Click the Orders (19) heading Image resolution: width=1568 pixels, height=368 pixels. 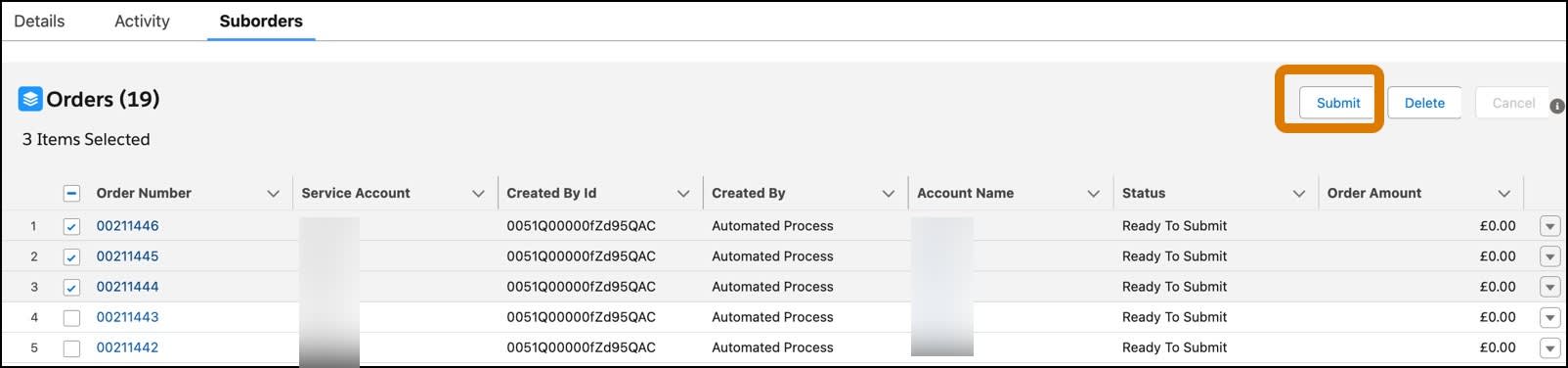point(103,99)
